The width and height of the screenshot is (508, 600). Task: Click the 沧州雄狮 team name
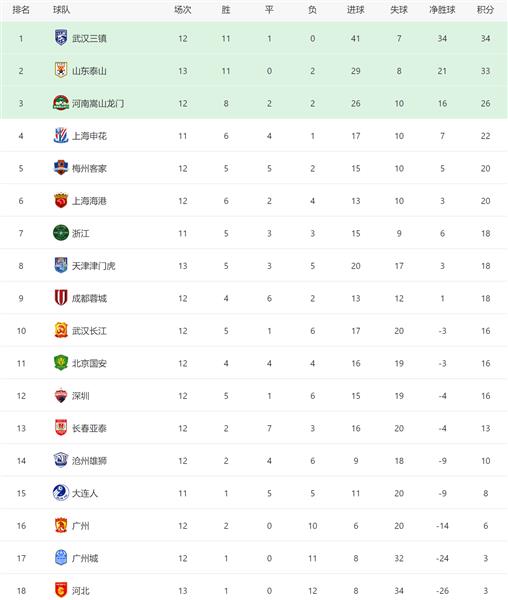(89, 461)
